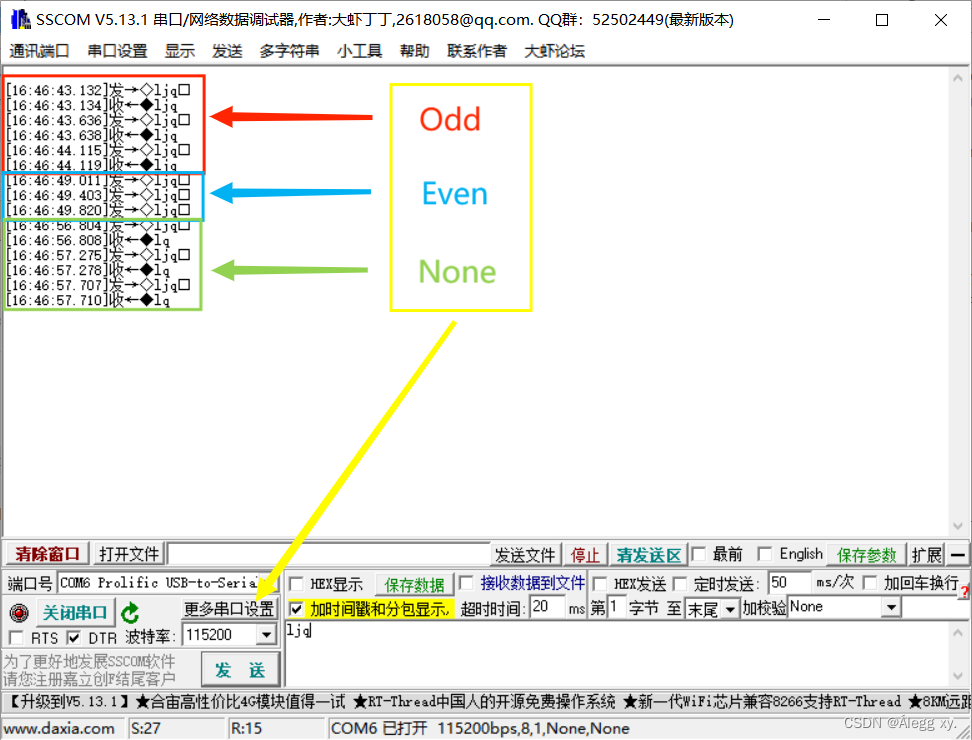Open the 帮助 menu

pos(415,51)
